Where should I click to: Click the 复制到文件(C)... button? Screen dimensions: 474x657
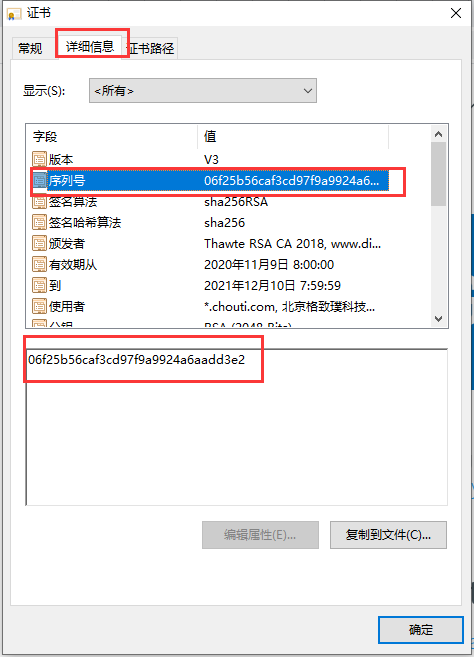[388, 535]
